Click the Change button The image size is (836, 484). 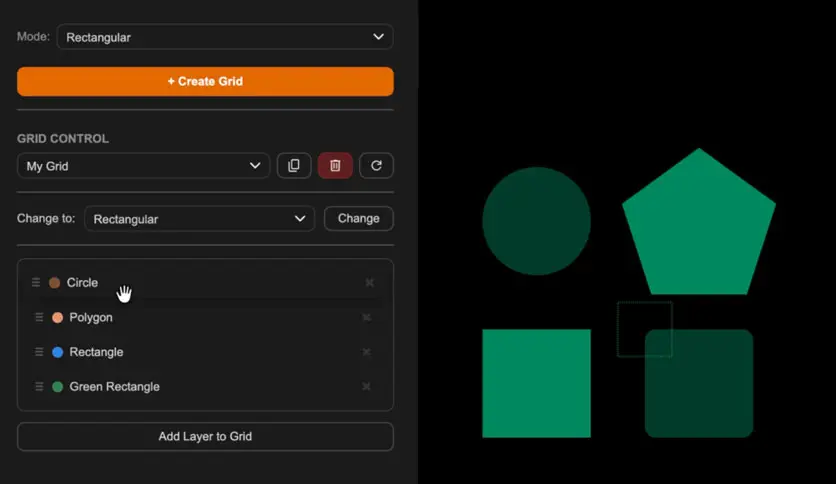(x=359, y=219)
